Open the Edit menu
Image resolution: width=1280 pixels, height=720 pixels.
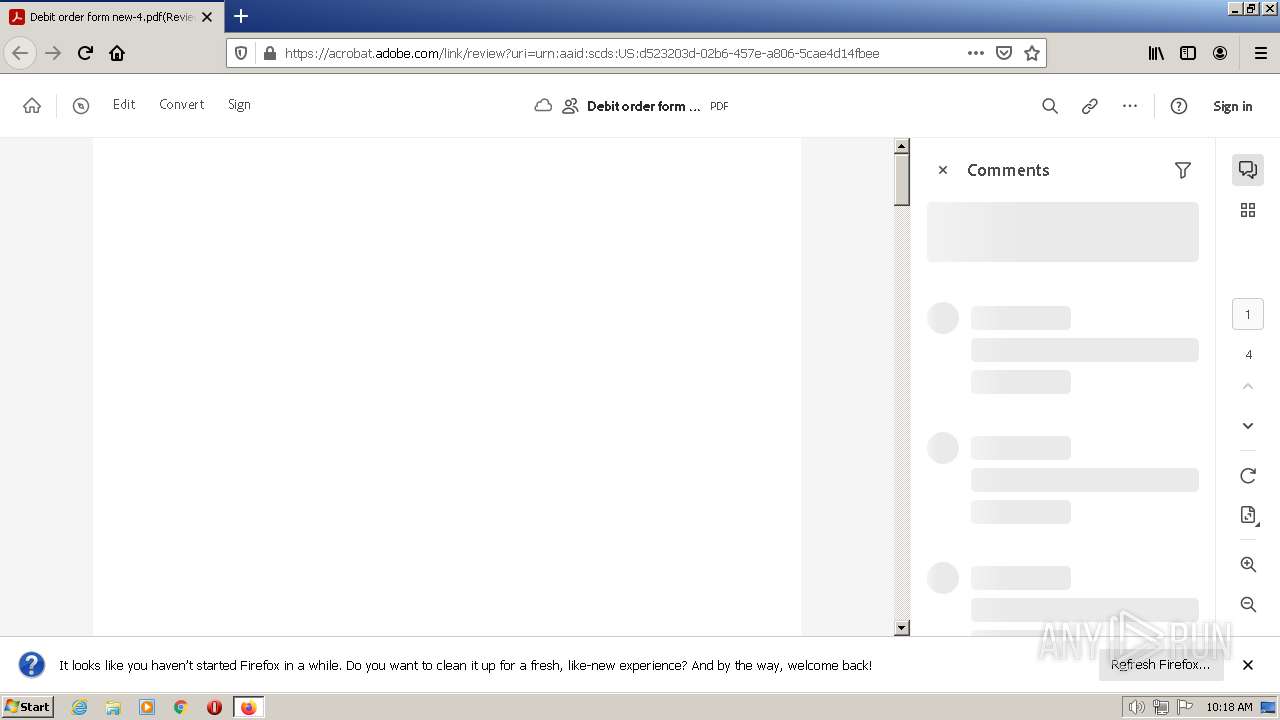coord(124,104)
